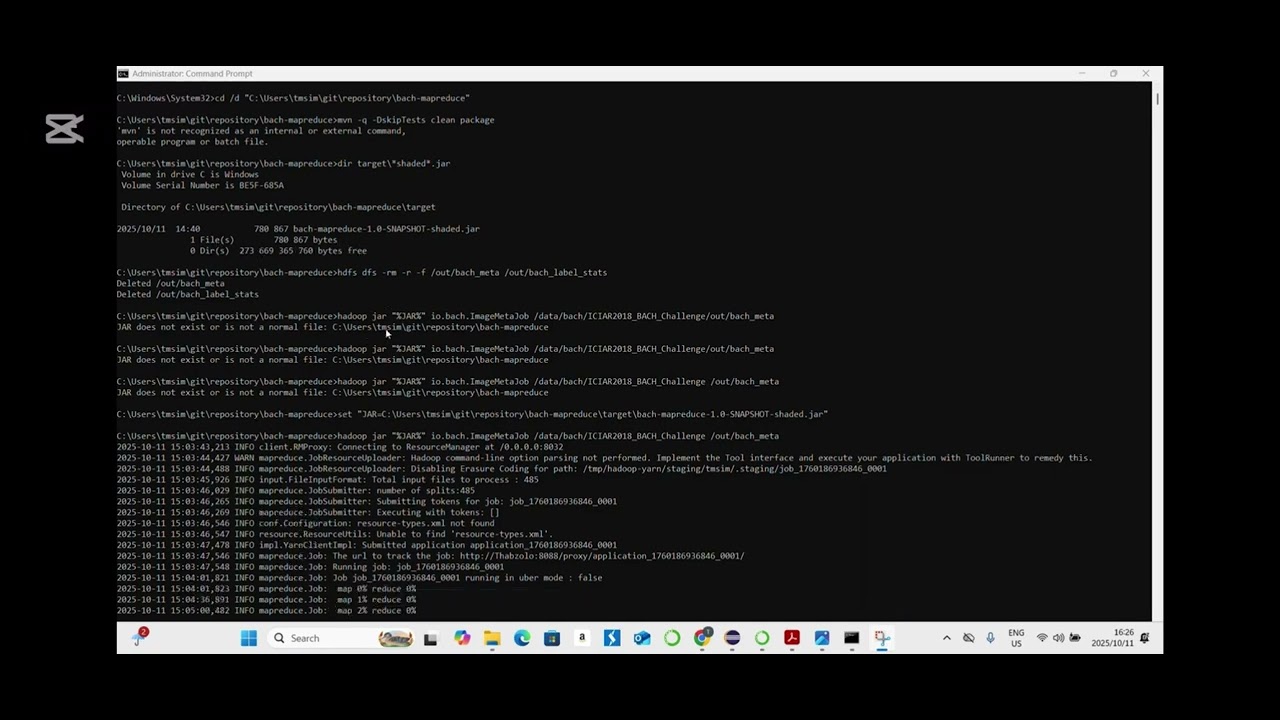Click the "map 2% reduce 0%" progress line
Screen dimensions: 1280x720
tap(266, 610)
